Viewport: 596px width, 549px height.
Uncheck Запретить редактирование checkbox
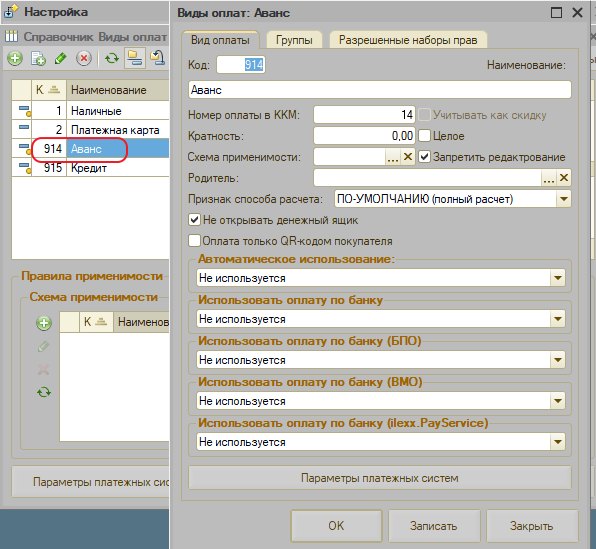click(x=425, y=156)
